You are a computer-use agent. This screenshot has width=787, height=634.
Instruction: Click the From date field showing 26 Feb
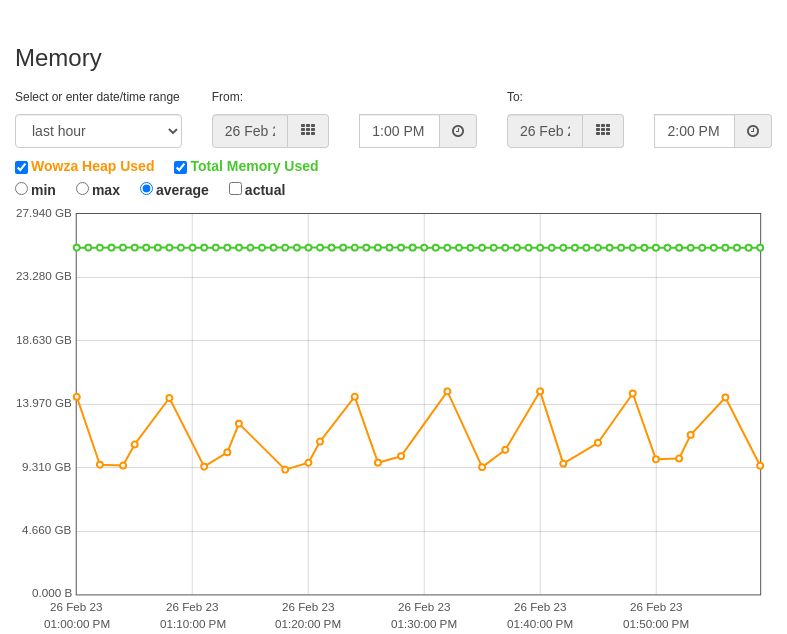(250, 131)
